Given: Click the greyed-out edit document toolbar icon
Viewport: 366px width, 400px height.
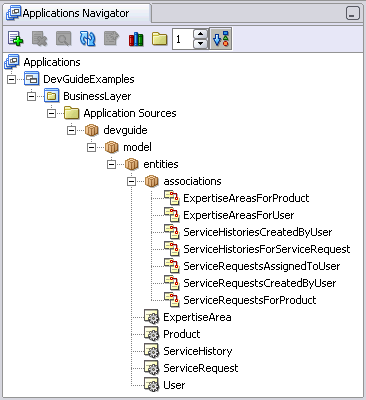Looking at the screenshot, I should coord(111,39).
